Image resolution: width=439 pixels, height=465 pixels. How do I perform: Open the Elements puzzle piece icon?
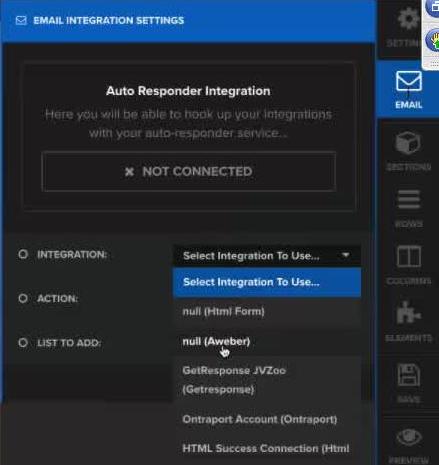tap(409, 313)
